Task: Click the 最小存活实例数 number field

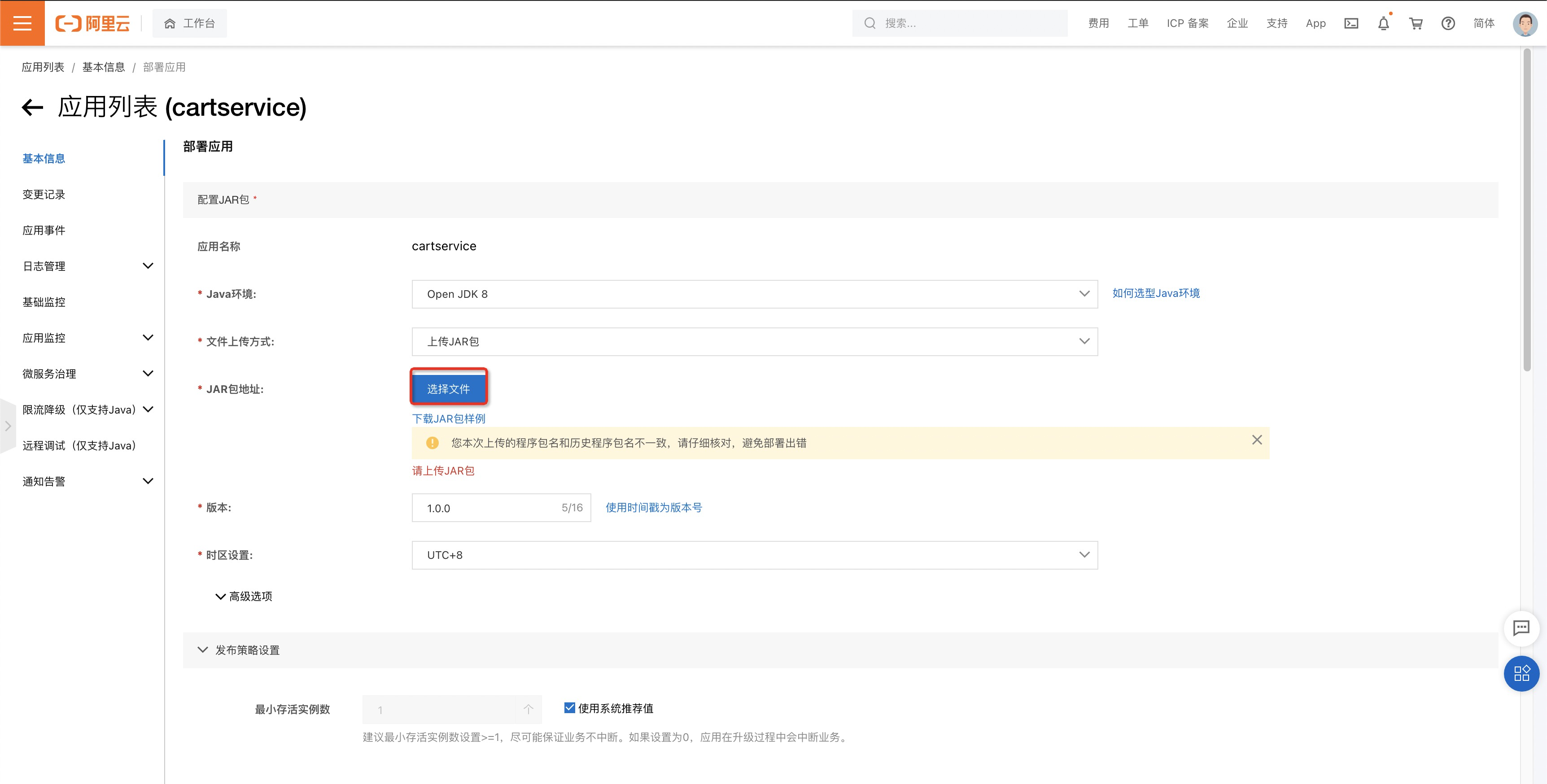Action: tap(452, 710)
